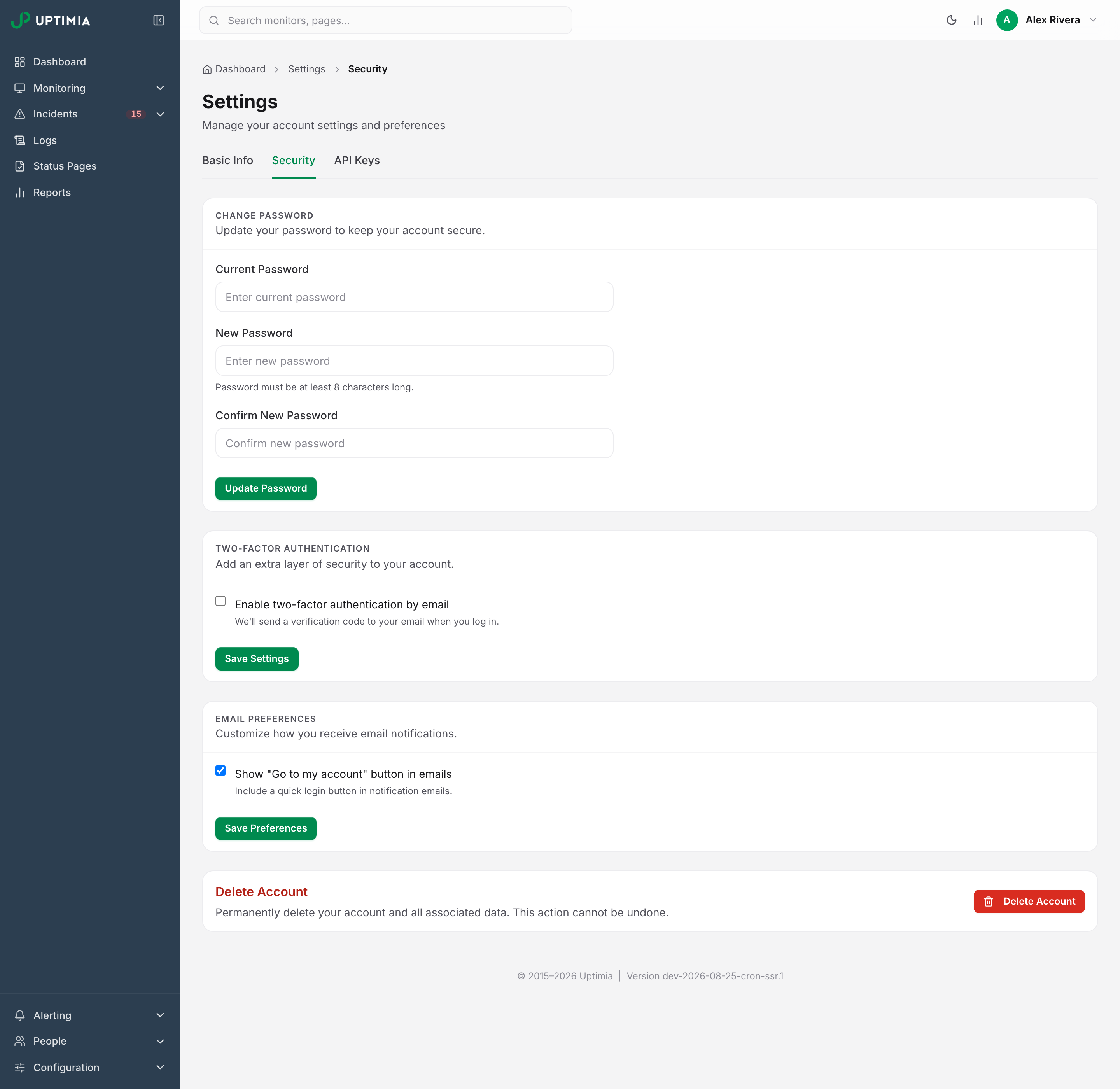
Task: Open the API Keys tab
Action: pos(357,161)
